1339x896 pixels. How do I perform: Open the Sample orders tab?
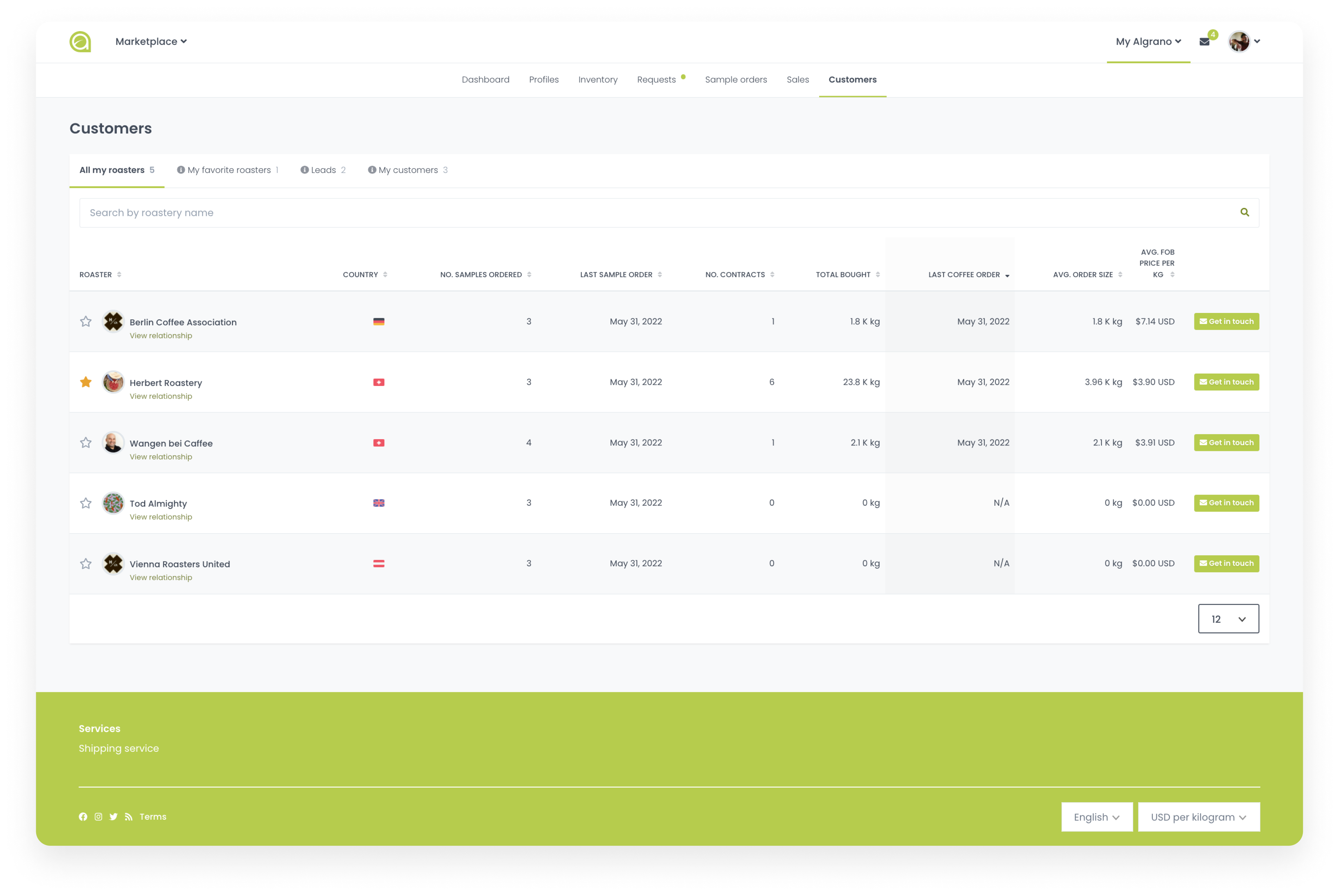(x=735, y=79)
